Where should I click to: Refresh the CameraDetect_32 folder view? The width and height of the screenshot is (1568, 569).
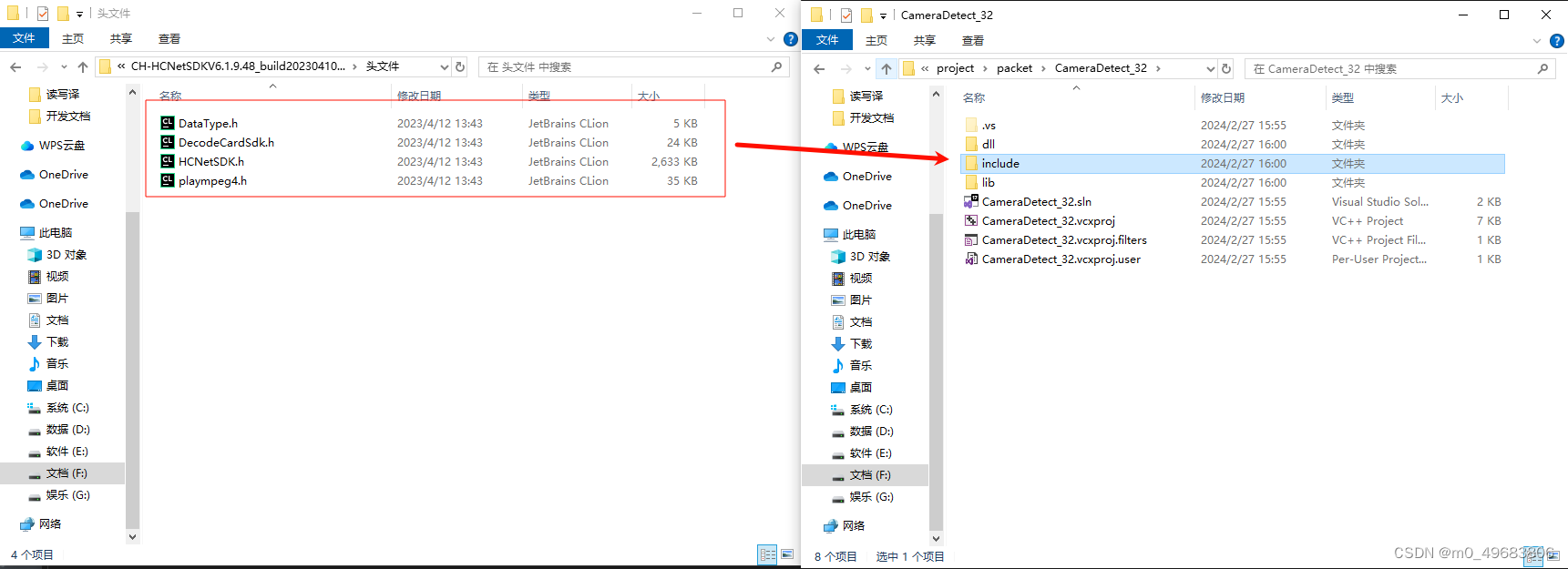pyautogui.click(x=1226, y=68)
